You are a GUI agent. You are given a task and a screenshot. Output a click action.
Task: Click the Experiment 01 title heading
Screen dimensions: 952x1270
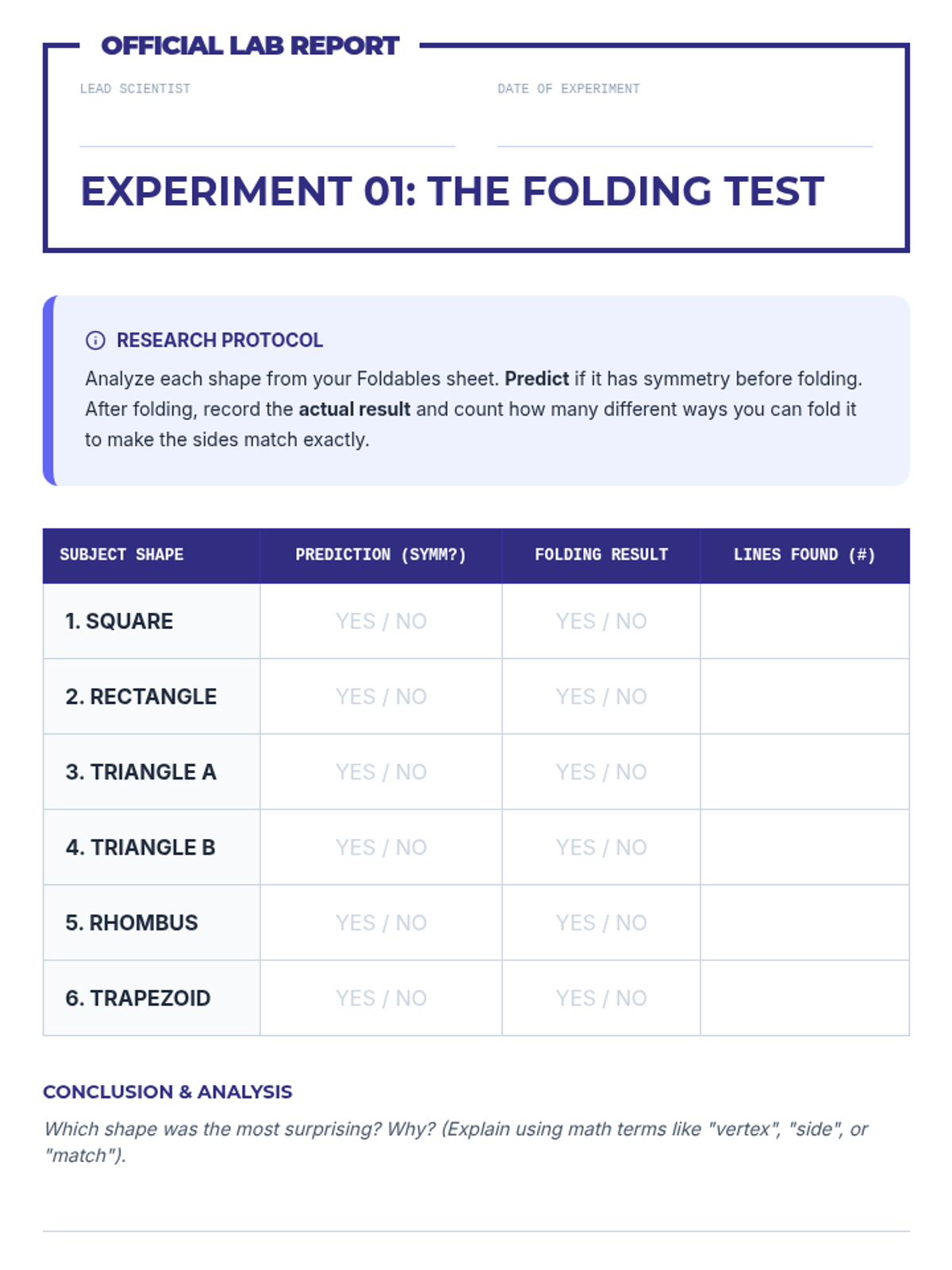point(452,191)
